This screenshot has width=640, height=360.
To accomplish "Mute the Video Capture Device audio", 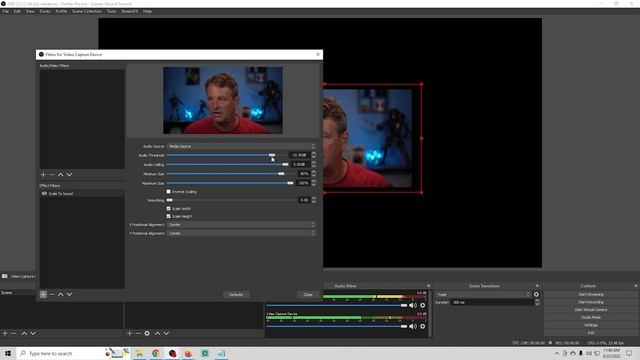I will pos(413,326).
